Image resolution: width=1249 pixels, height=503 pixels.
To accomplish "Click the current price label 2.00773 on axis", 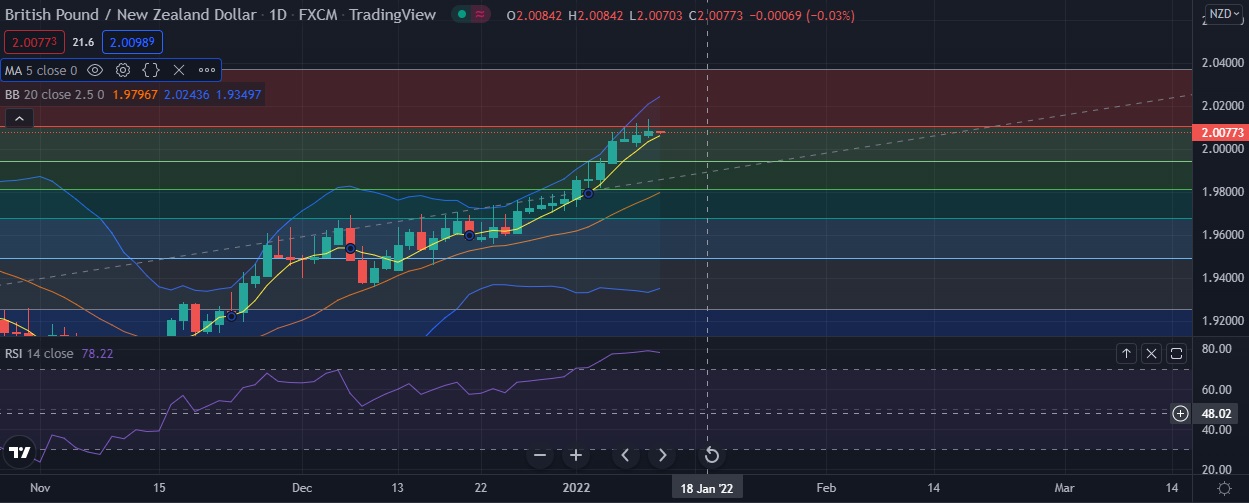I will (x=1220, y=132).
